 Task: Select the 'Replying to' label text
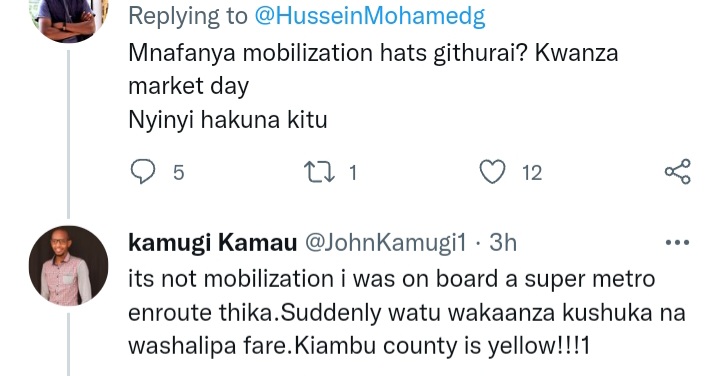pos(188,17)
